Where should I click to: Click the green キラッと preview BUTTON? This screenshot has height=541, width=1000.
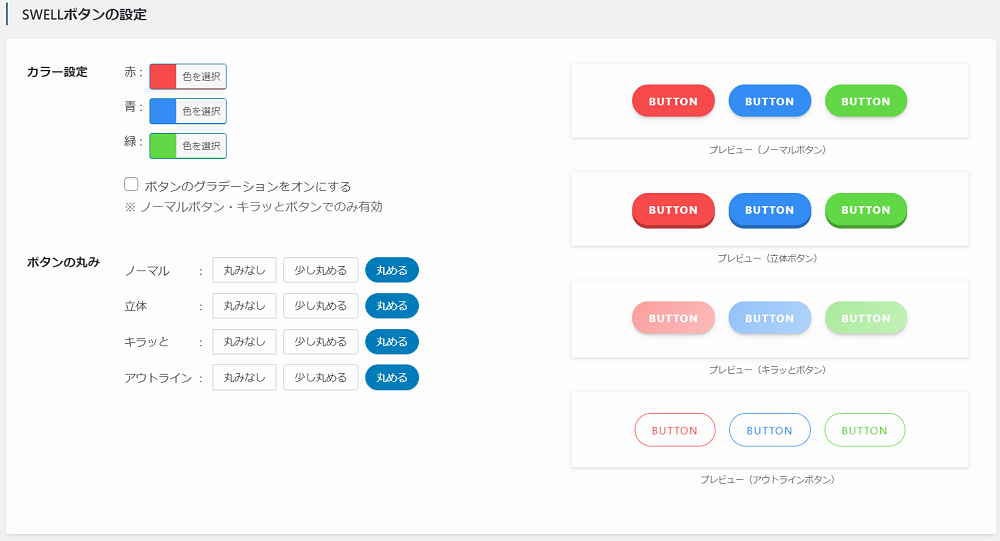866,318
